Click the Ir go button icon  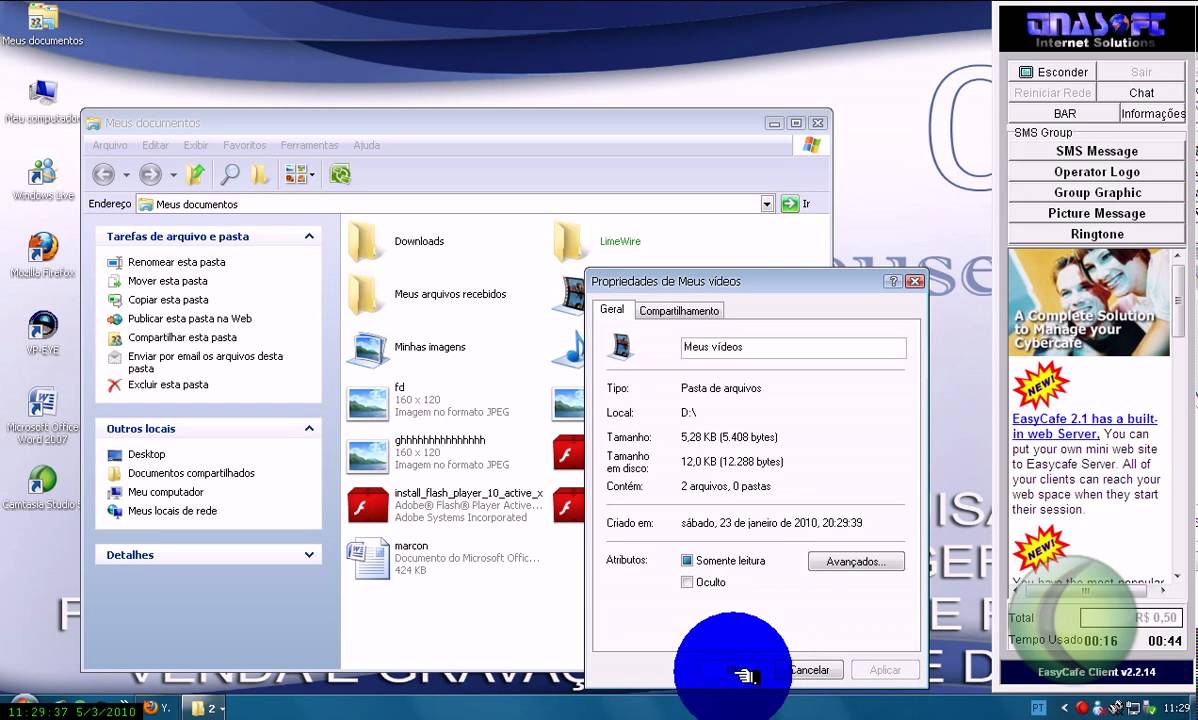pyautogui.click(x=789, y=204)
